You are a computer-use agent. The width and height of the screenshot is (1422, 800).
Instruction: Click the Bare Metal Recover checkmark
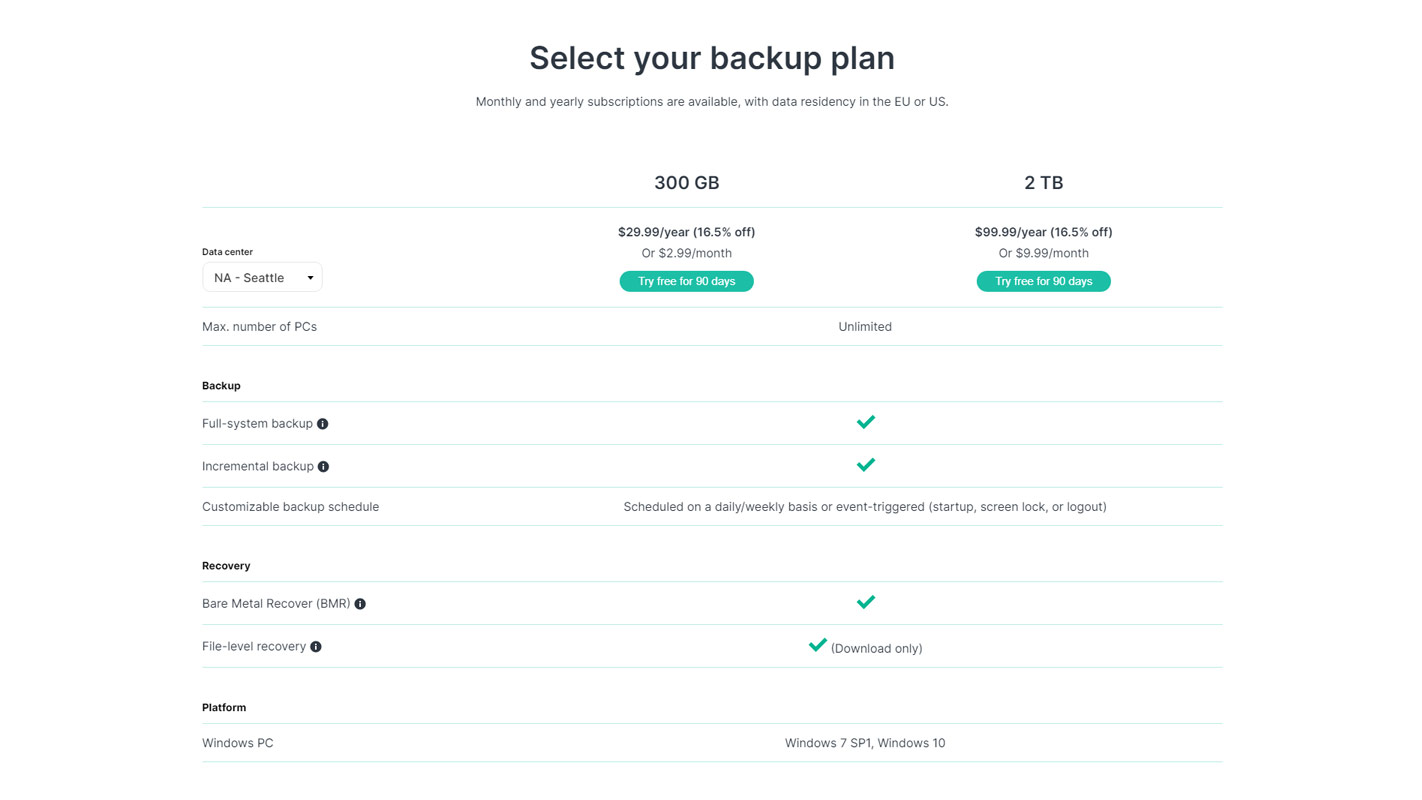[866, 602]
